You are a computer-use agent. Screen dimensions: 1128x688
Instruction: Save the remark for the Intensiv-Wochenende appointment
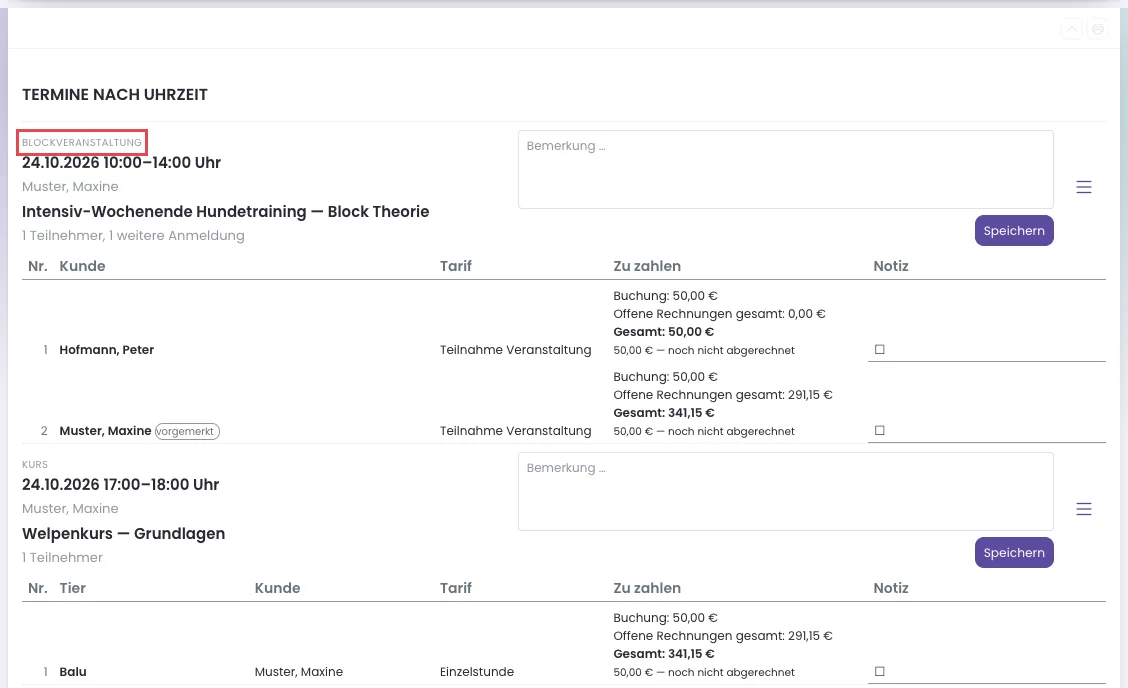coord(1014,230)
